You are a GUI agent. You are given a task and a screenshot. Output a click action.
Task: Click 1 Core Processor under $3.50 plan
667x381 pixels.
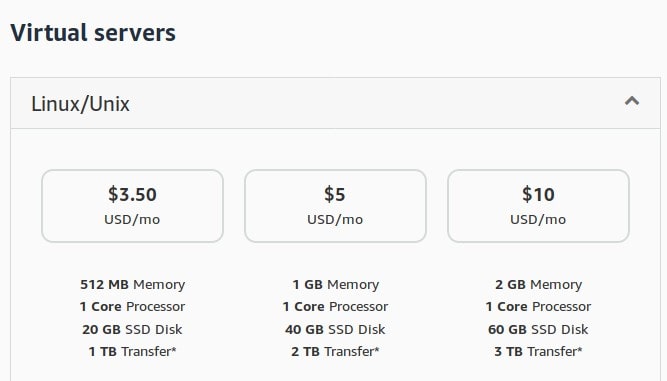tap(132, 307)
